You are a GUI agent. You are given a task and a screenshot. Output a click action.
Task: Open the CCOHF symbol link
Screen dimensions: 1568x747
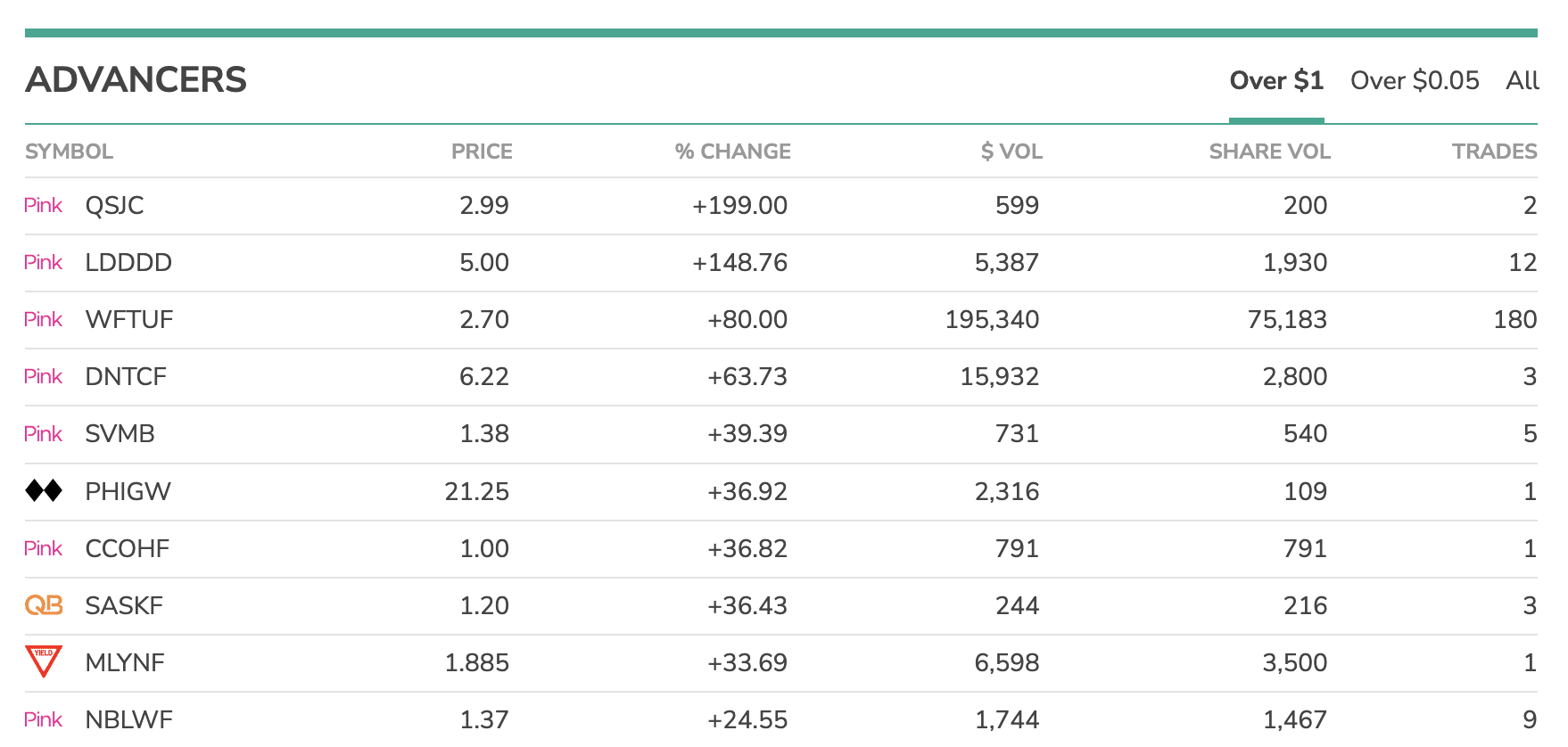(127, 548)
